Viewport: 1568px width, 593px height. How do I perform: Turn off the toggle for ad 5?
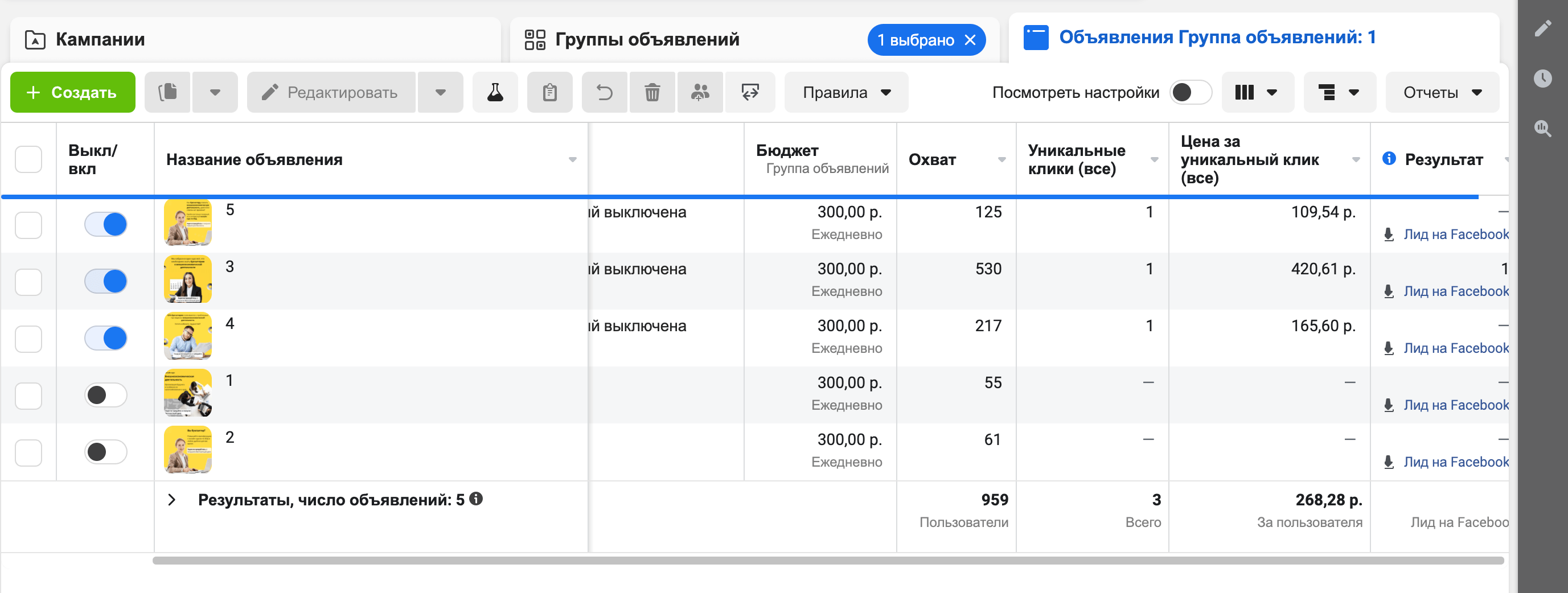pos(106,224)
